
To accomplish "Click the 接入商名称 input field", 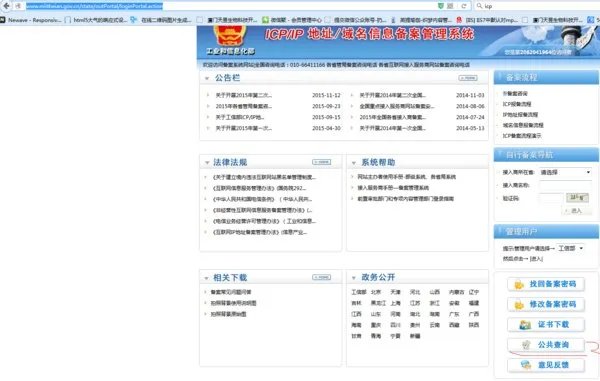I will [566, 186].
